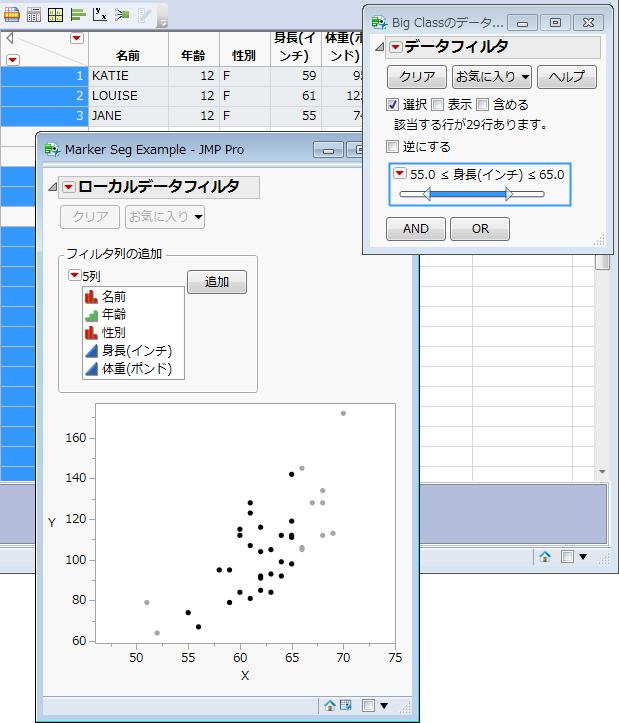Open 身長(インチ) filter red triangle menu
The height and width of the screenshot is (723, 619).
[399, 174]
